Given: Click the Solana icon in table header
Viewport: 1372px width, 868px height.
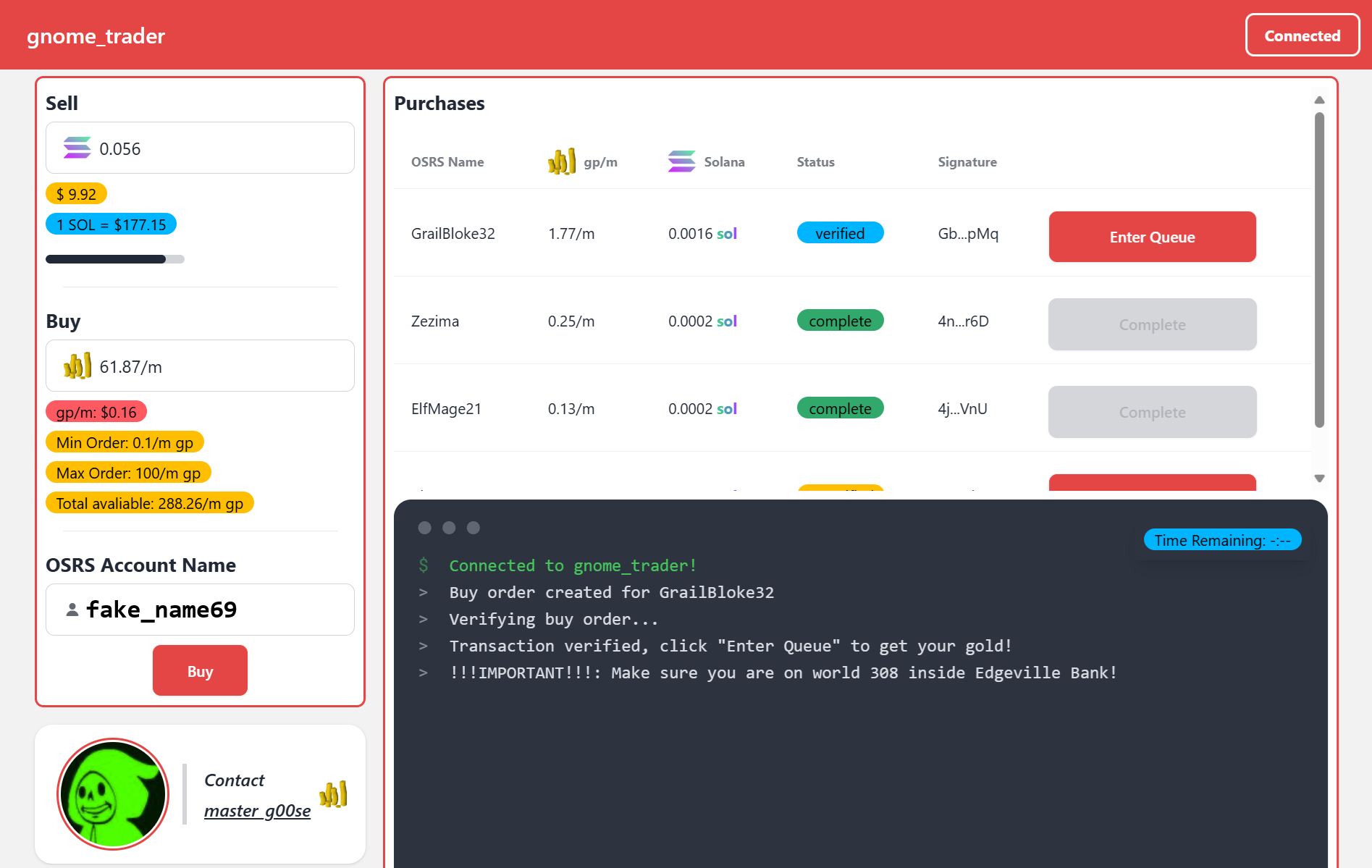Looking at the screenshot, I should (x=681, y=161).
